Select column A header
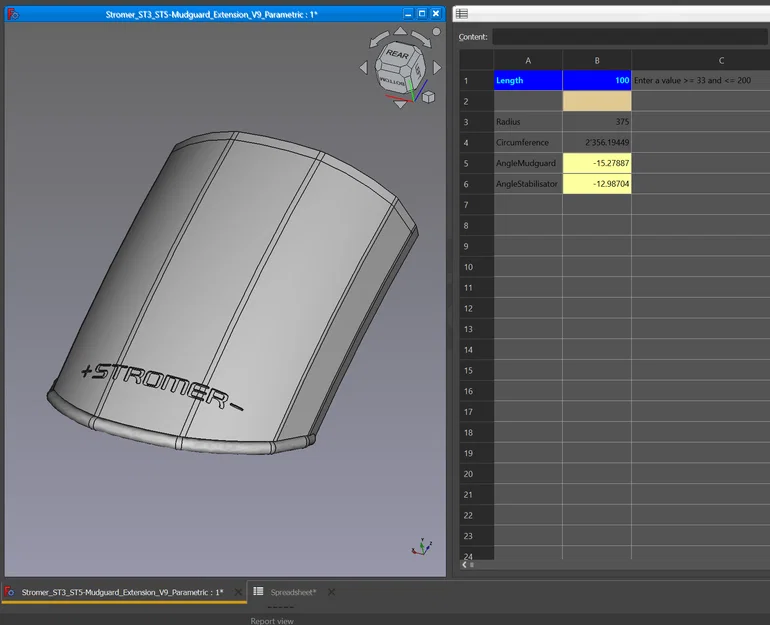Viewport: 770px width, 625px height. click(x=528, y=60)
